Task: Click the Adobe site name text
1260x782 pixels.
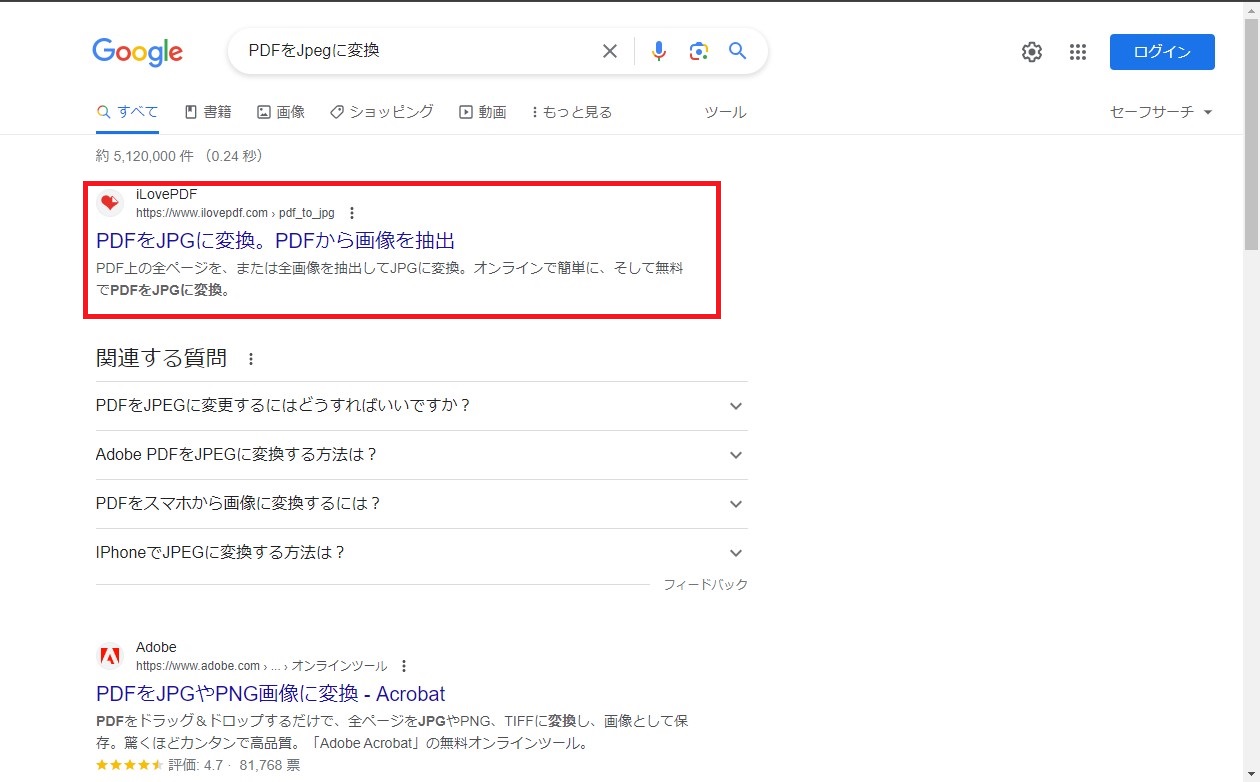Action: (x=156, y=647)
